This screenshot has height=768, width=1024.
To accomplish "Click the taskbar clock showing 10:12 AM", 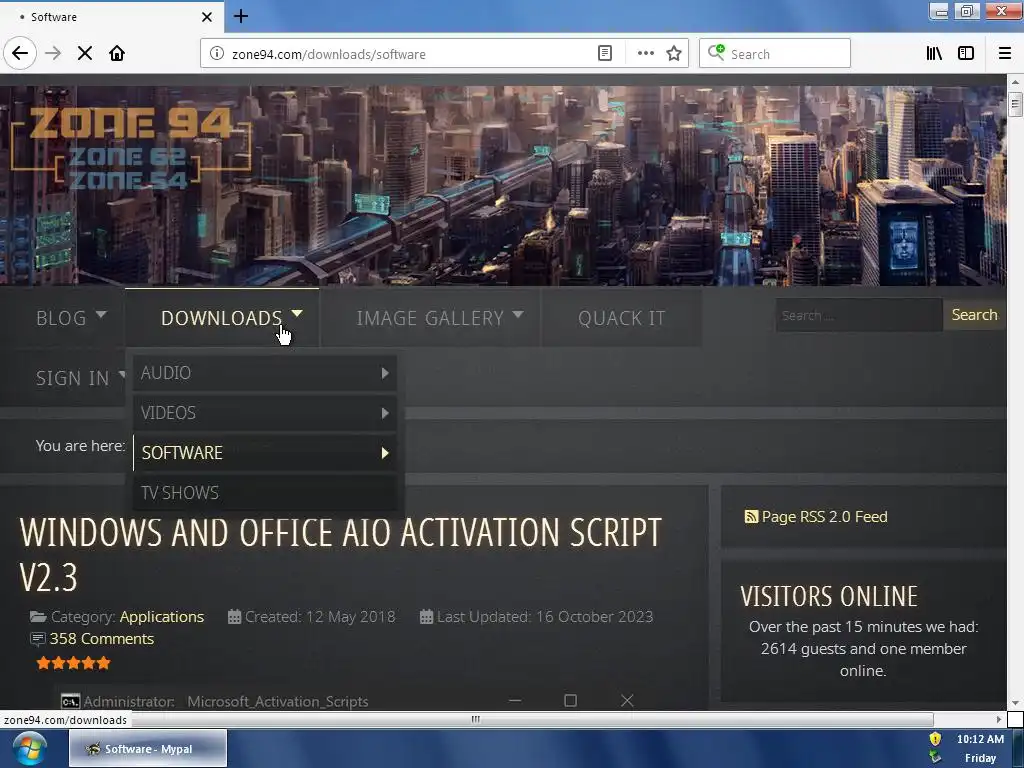I will [x=980, y=739].
